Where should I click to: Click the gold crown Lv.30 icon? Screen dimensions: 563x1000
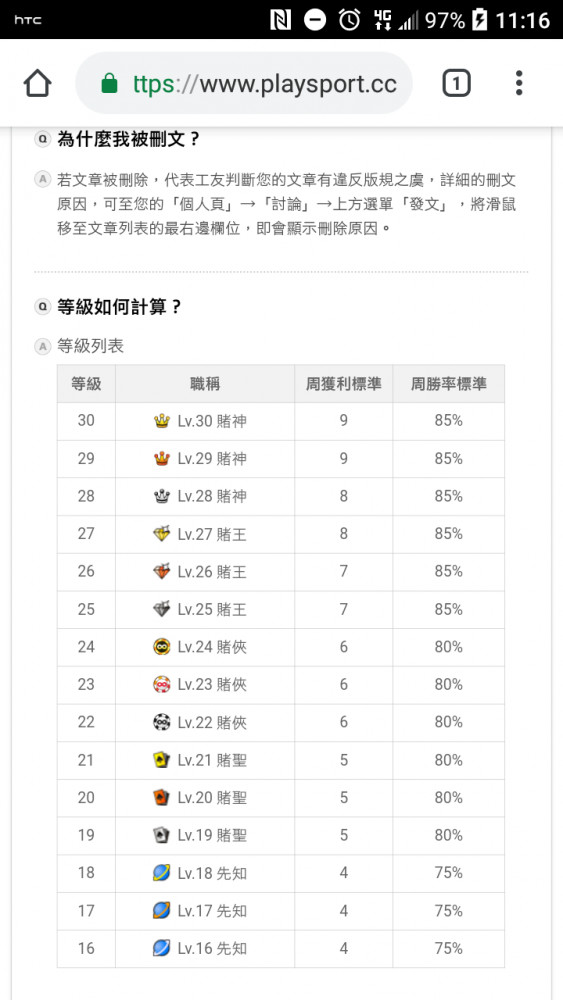pos(162,421)
